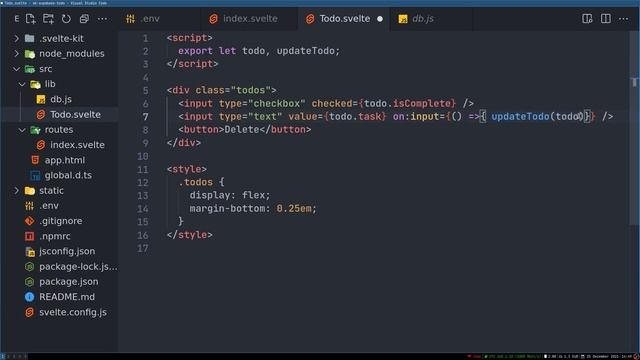Open package.json in the file tree
The image size is (640, 360).
[69, 282]
